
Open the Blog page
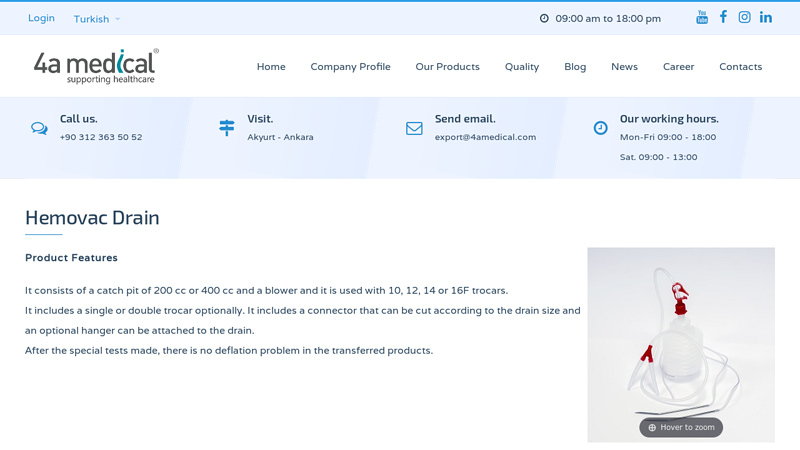[x=575, y=67]
